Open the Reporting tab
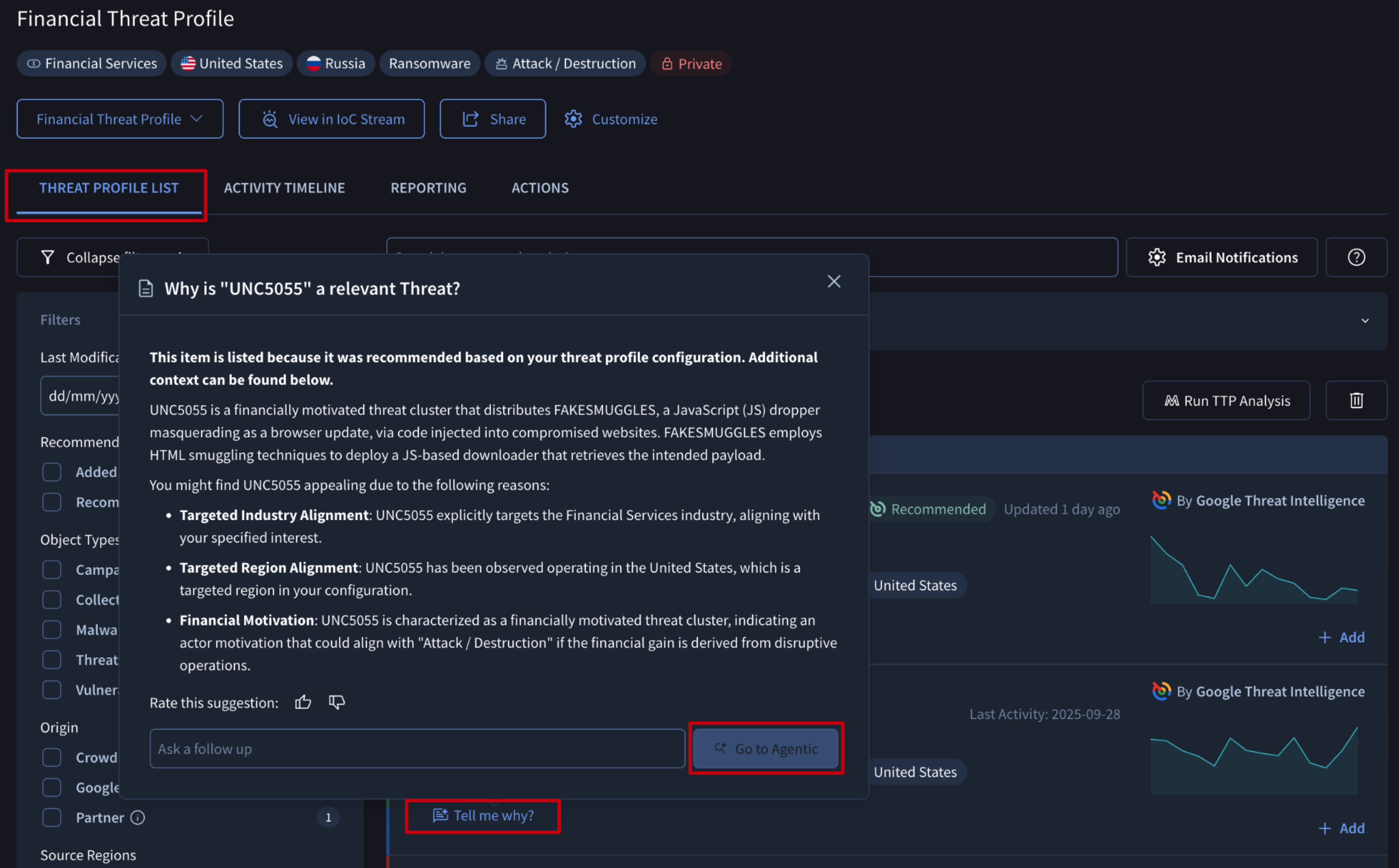1399x868 pixels. 428,188
